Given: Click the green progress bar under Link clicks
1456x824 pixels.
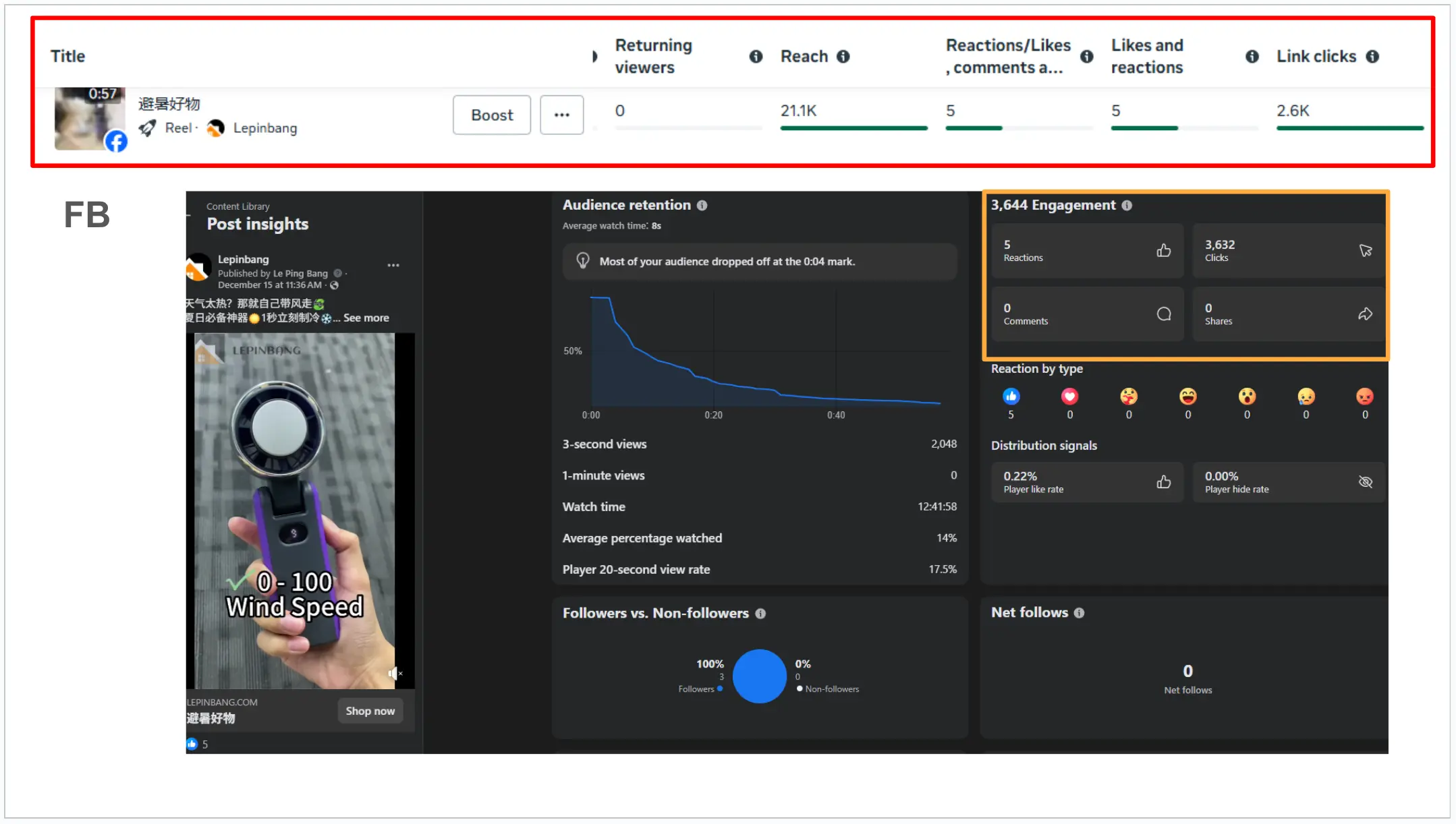Looking at the screenshot, I should (x=1349, y=127).
